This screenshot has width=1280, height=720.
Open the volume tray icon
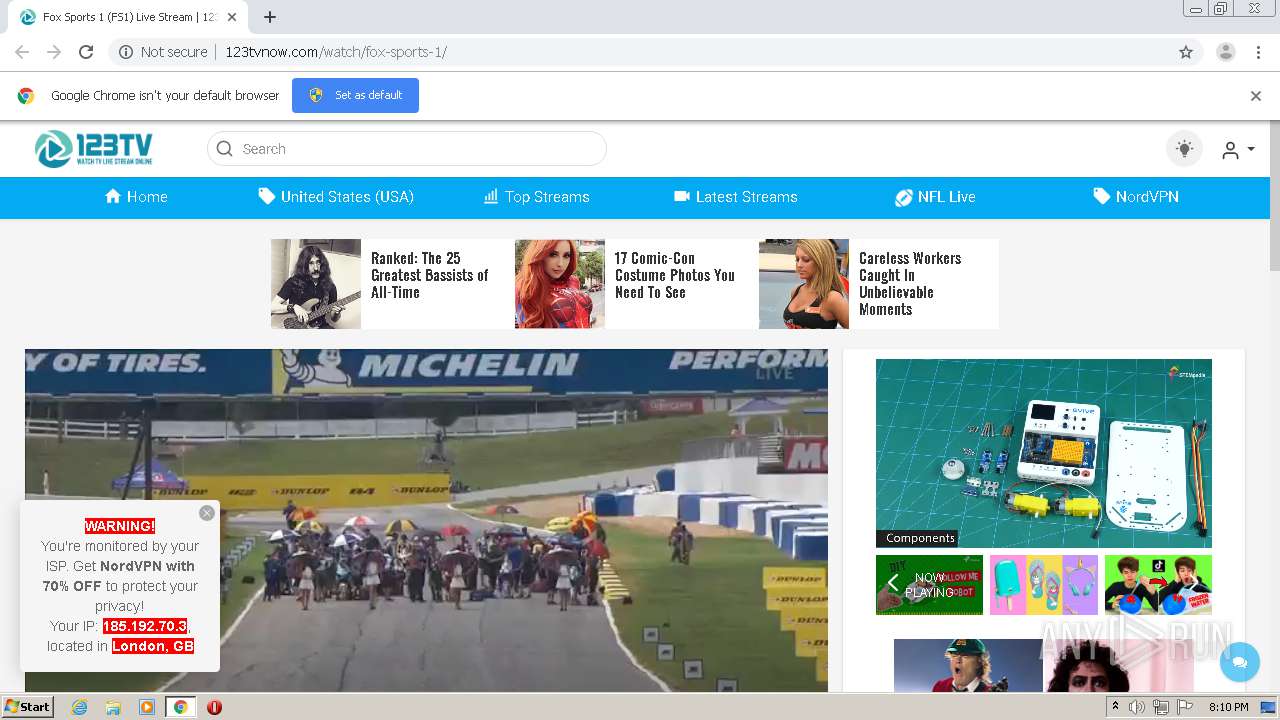pos(1137,707)
